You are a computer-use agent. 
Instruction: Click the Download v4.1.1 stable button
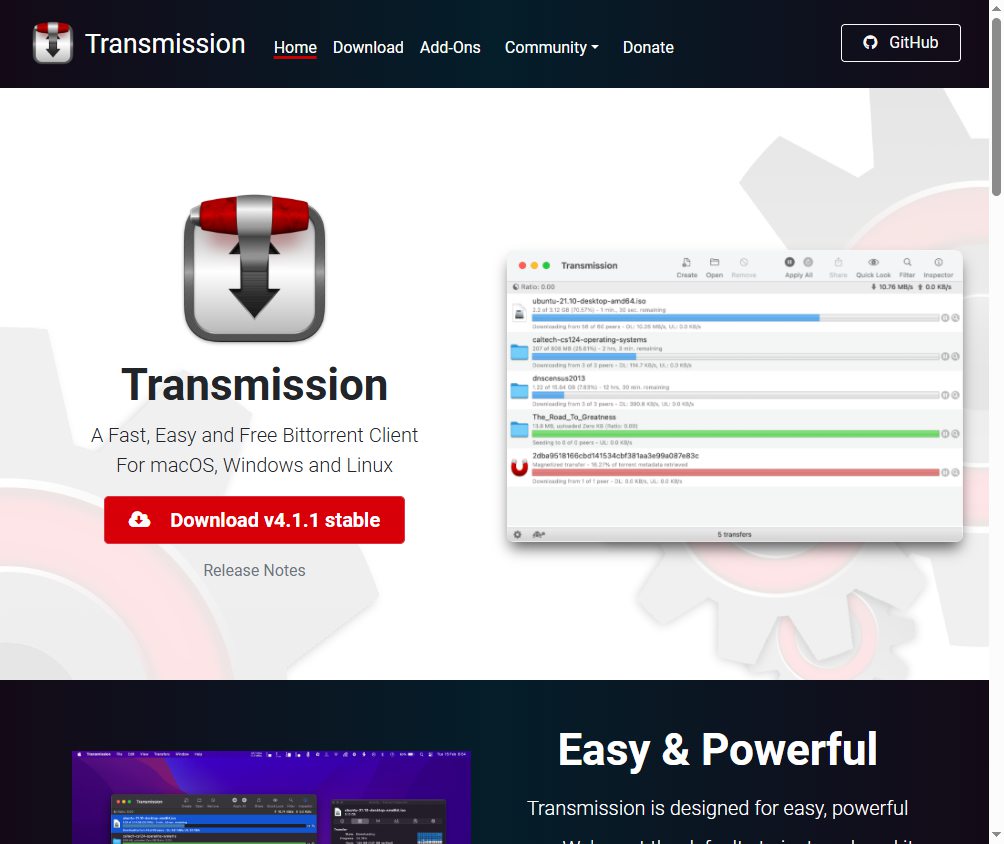coord(254,520)
